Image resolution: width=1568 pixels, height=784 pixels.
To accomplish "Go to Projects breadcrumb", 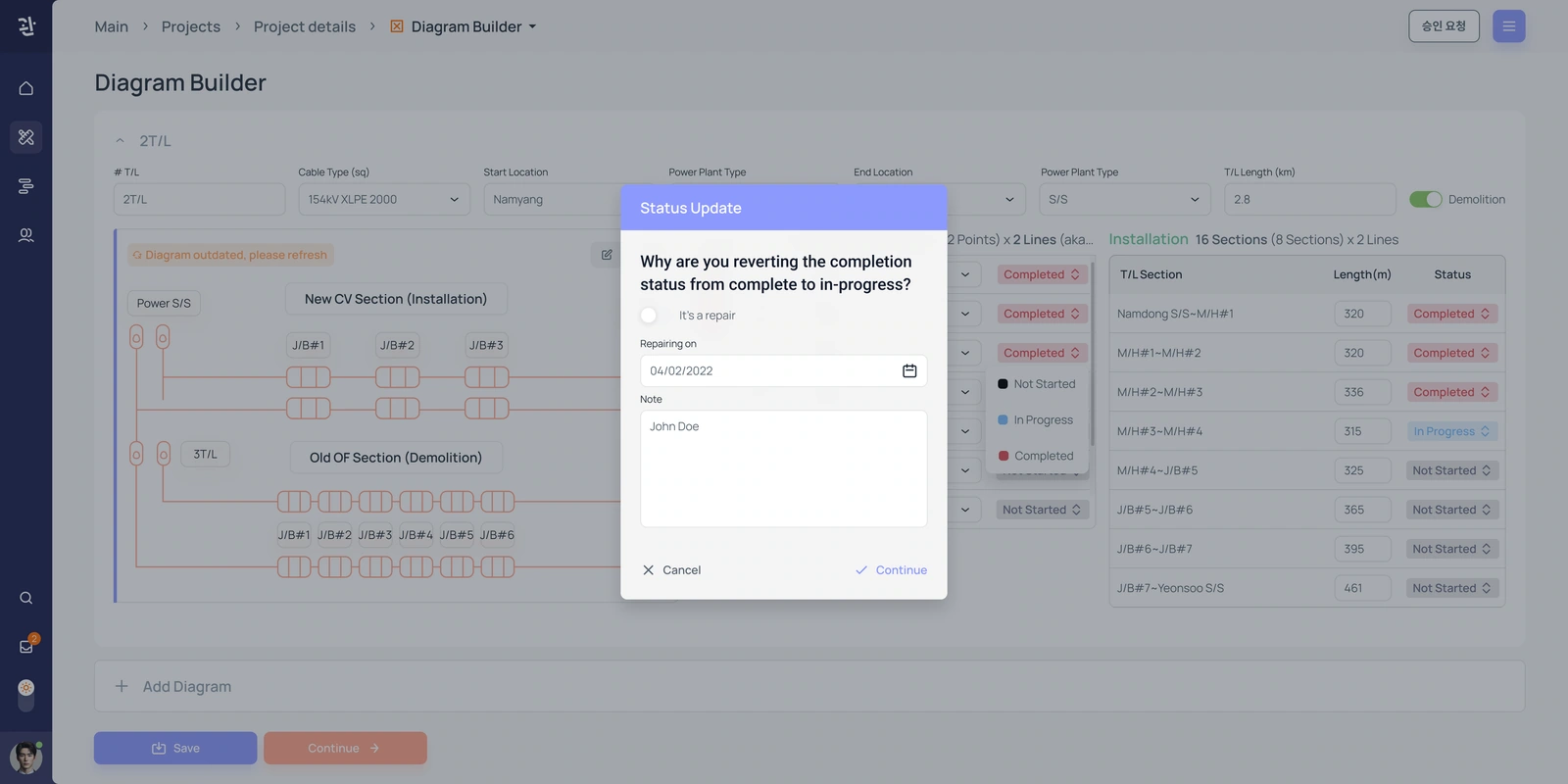I will [x=191, y=26].
